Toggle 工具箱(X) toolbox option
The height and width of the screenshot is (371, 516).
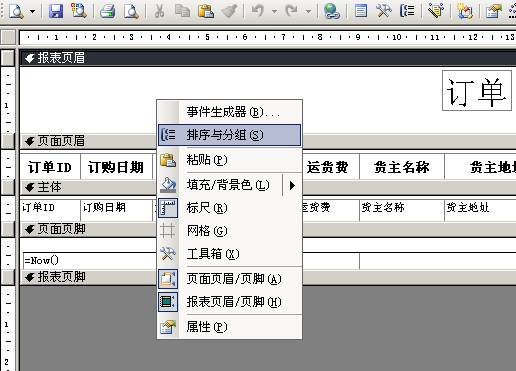coord(230,254)
